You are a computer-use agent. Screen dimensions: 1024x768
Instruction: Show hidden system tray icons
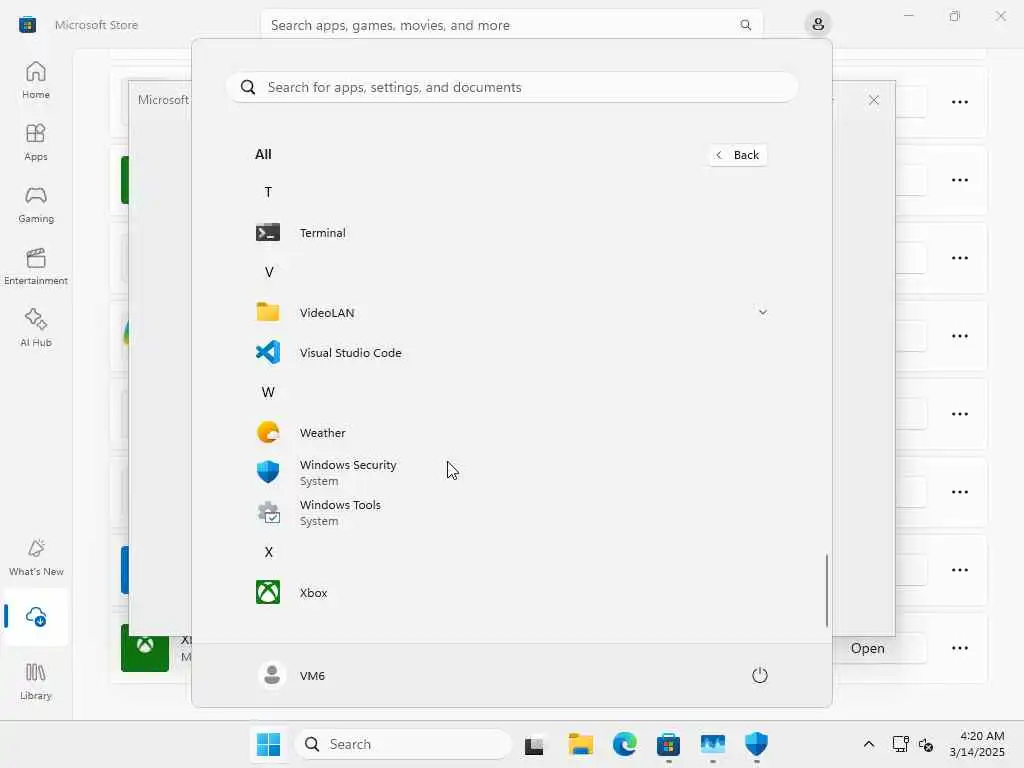click(869, 744)
